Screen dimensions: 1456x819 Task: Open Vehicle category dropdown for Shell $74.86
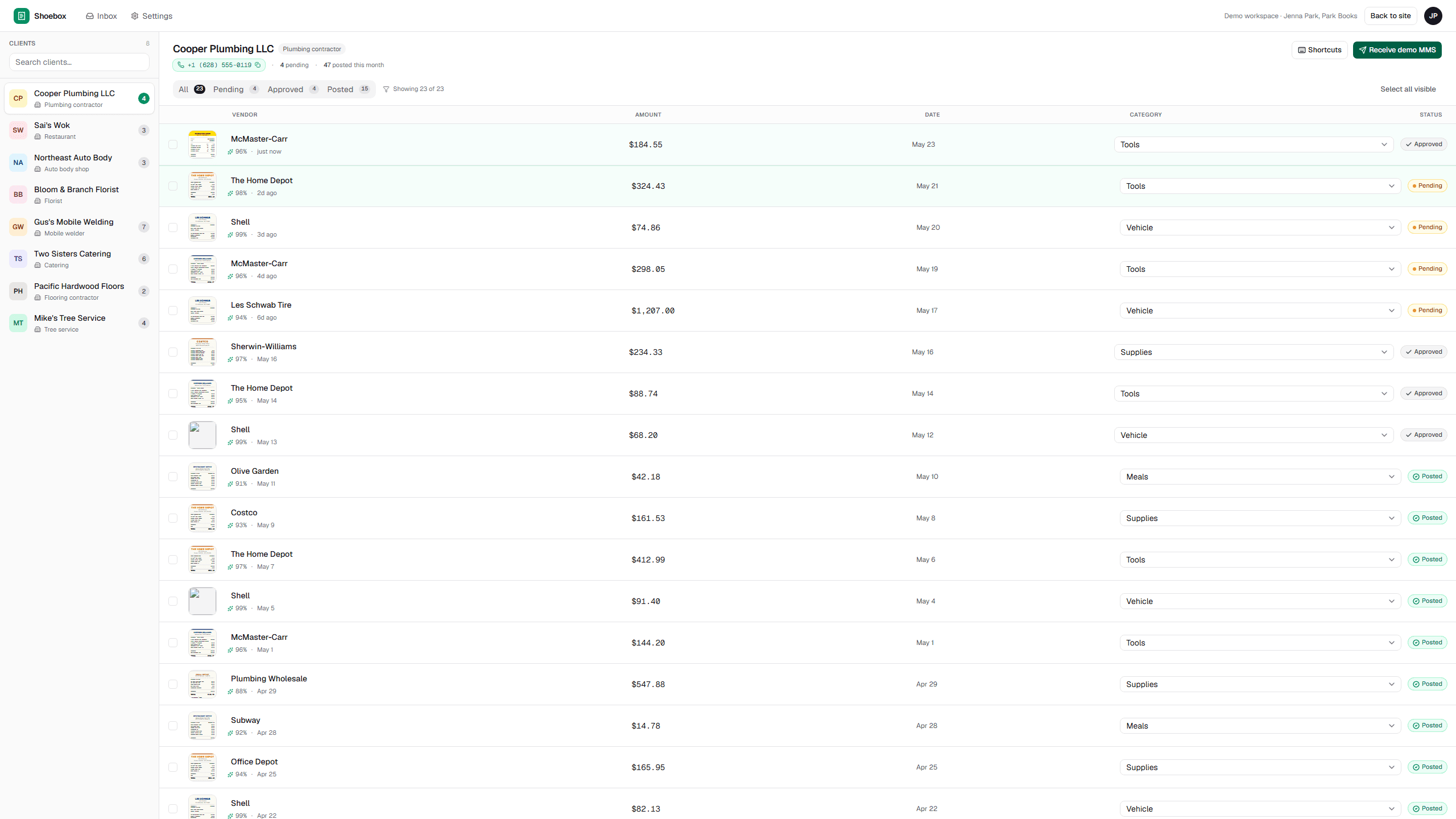coord(1260,227)
